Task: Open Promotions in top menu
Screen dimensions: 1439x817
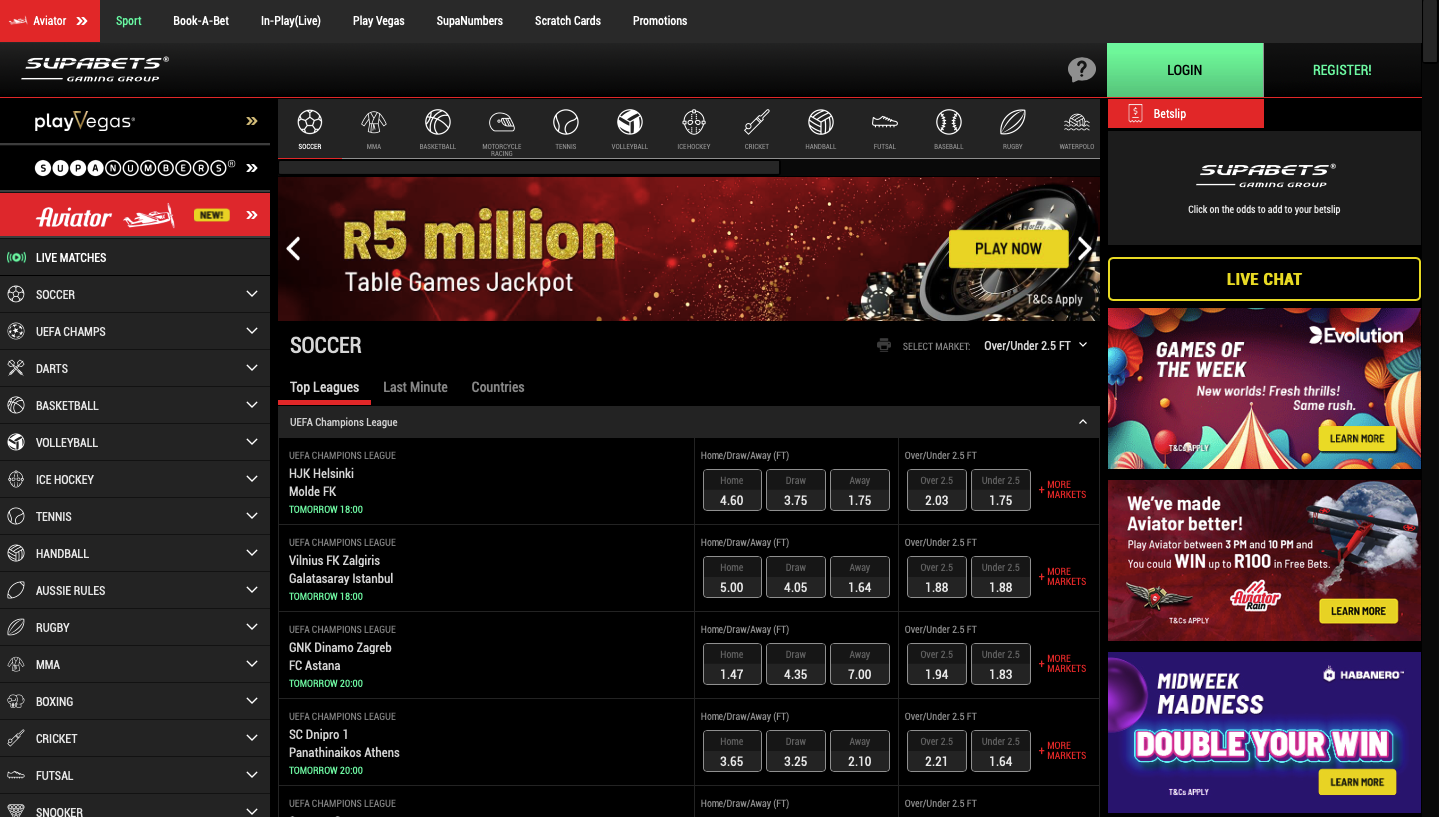Action: pos(660,21)
